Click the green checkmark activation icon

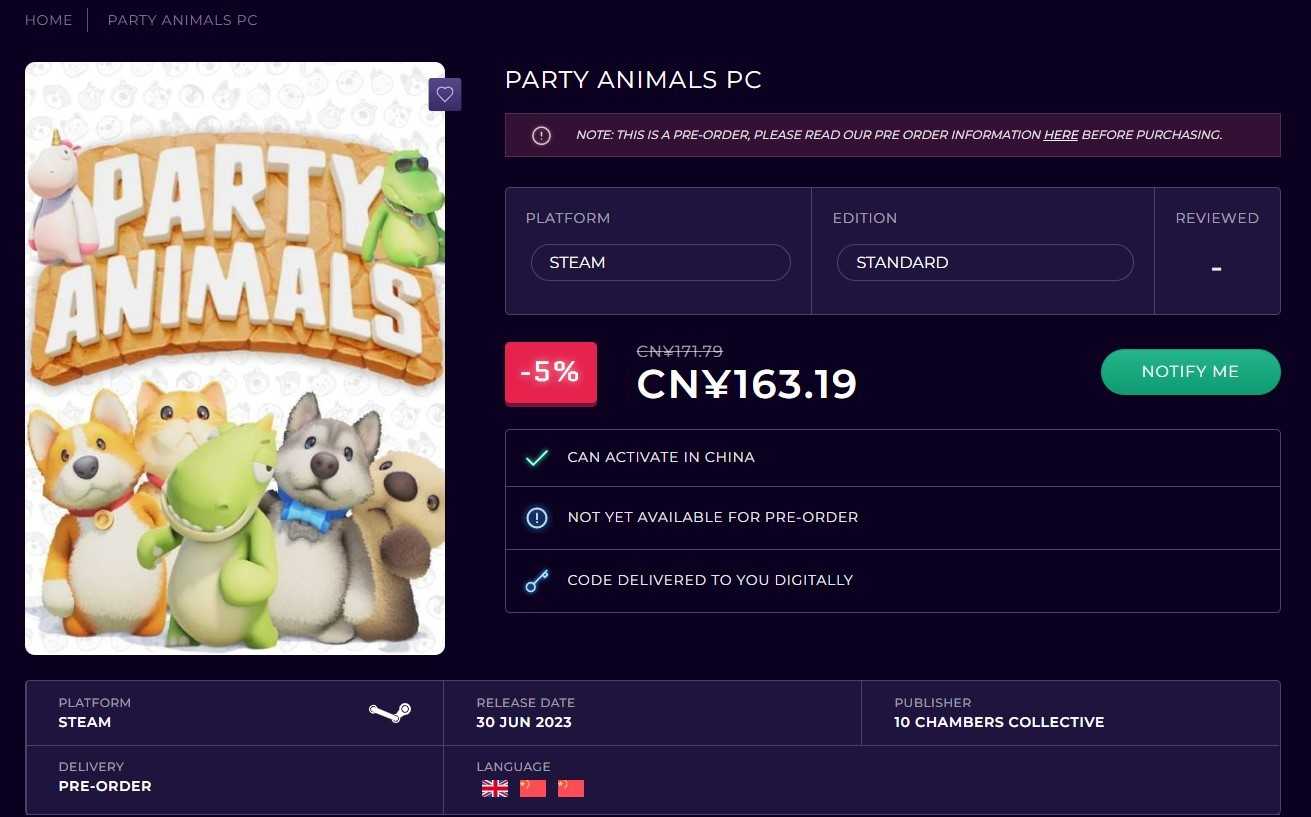[537, 457]
